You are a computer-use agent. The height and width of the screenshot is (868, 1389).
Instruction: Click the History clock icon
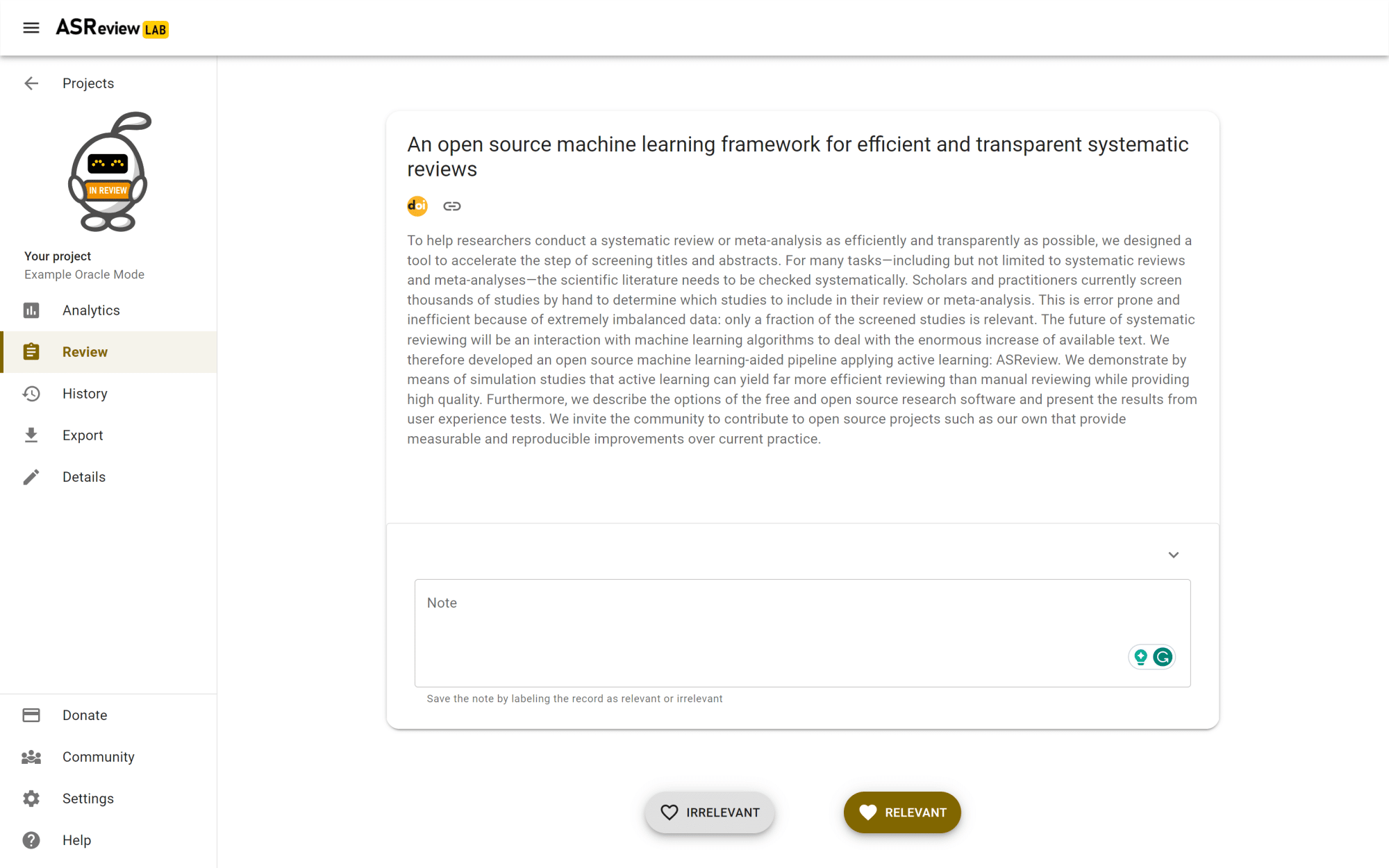(31, 394)
